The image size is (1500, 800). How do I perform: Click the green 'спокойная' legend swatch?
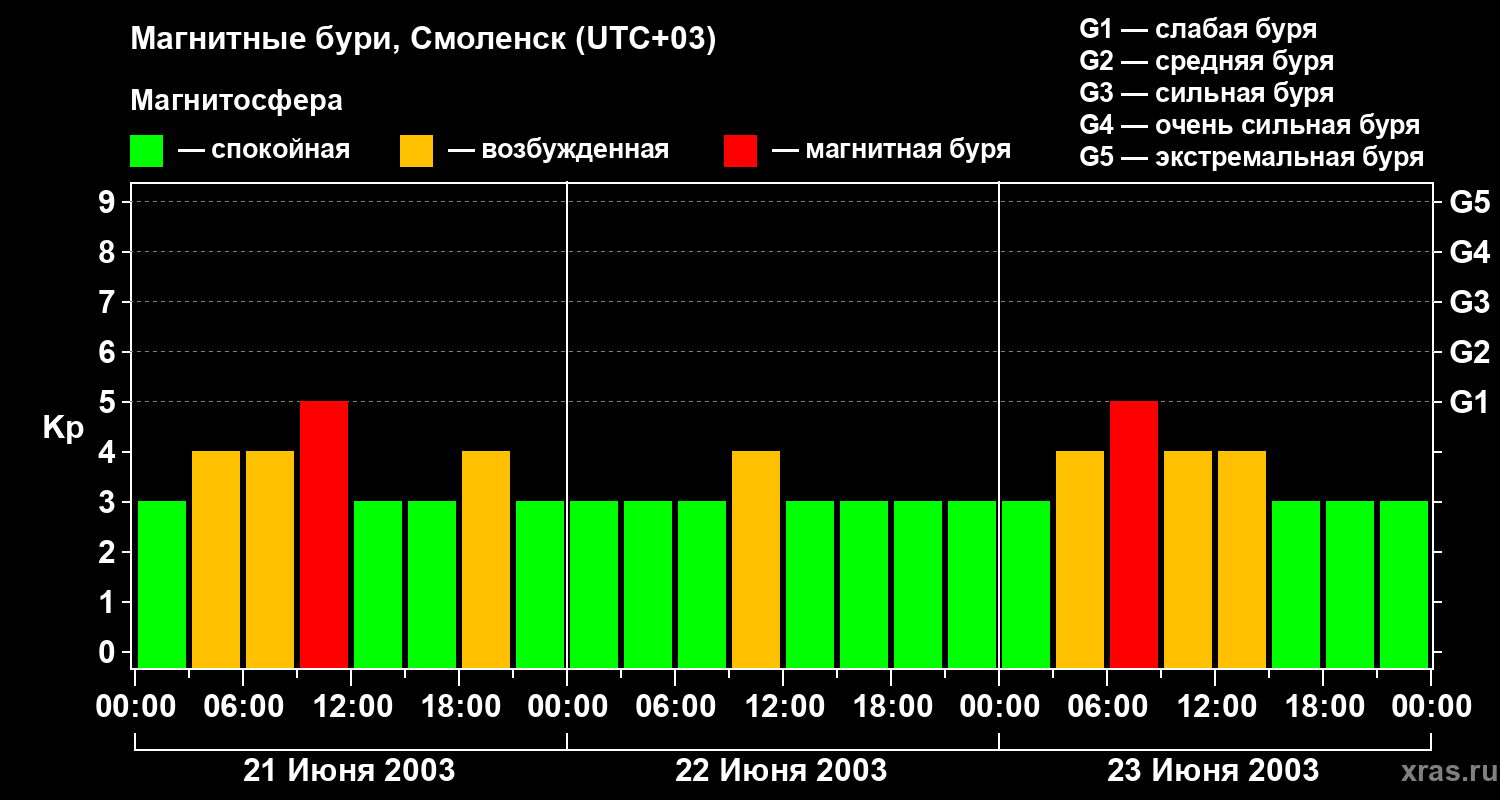[147, 151]
